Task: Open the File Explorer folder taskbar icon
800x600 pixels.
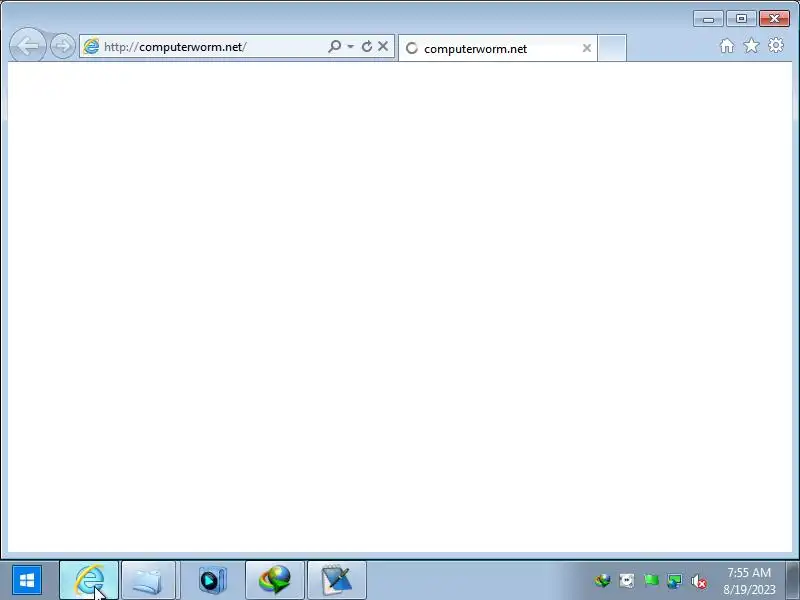Action: (x=148, y=580)
